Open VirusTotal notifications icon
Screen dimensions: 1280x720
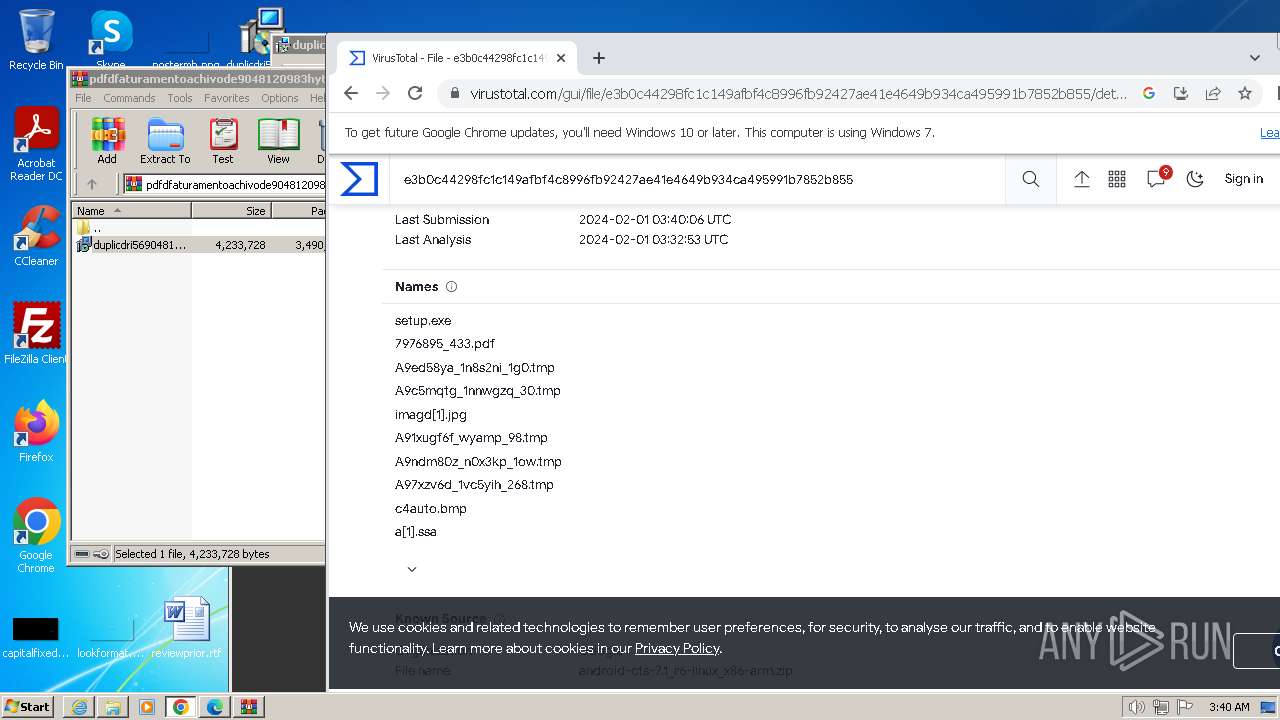coord(1157,178)
